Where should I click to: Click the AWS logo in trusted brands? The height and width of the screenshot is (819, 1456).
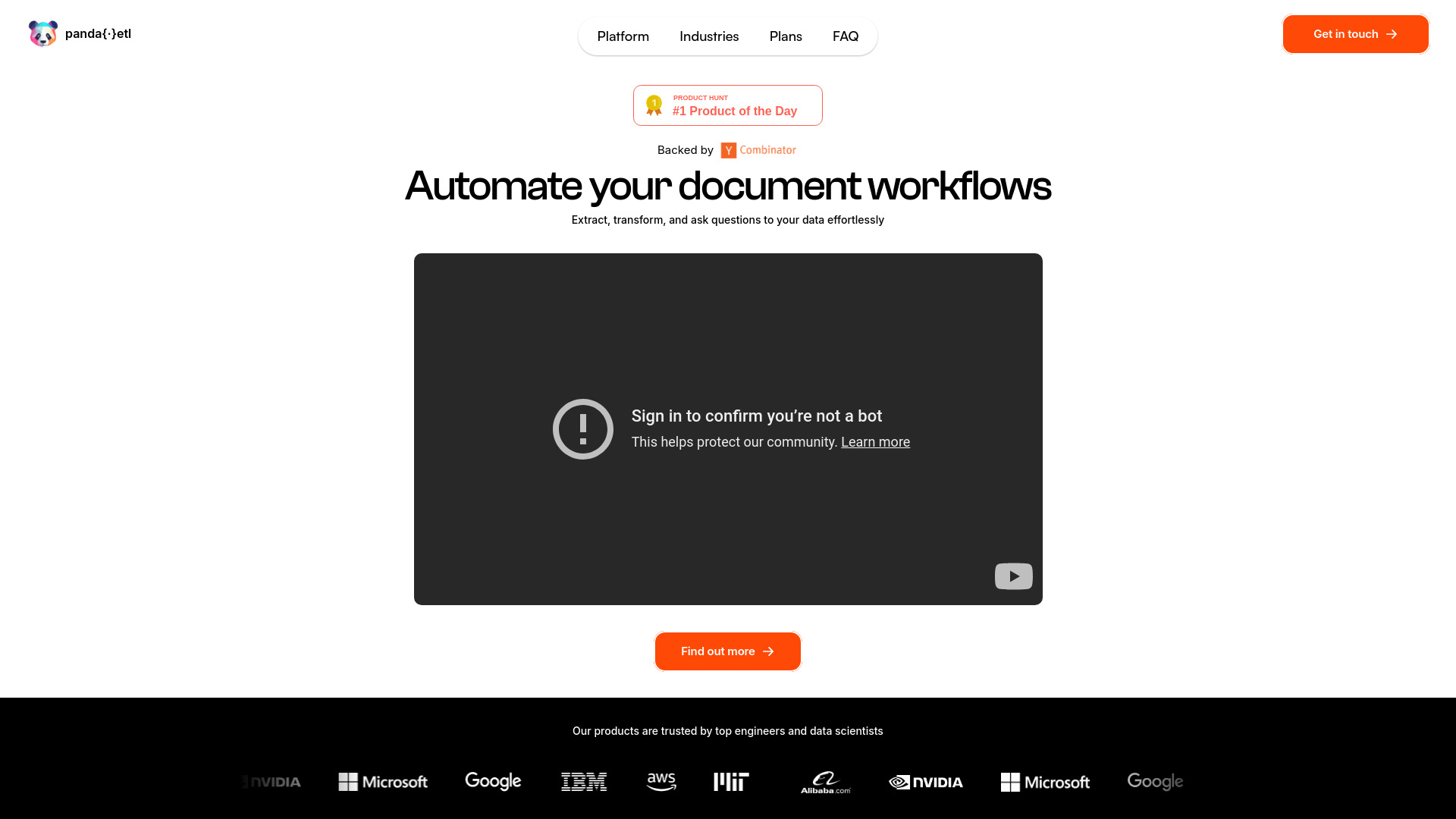pyautogui.click(x=661, y=781)
